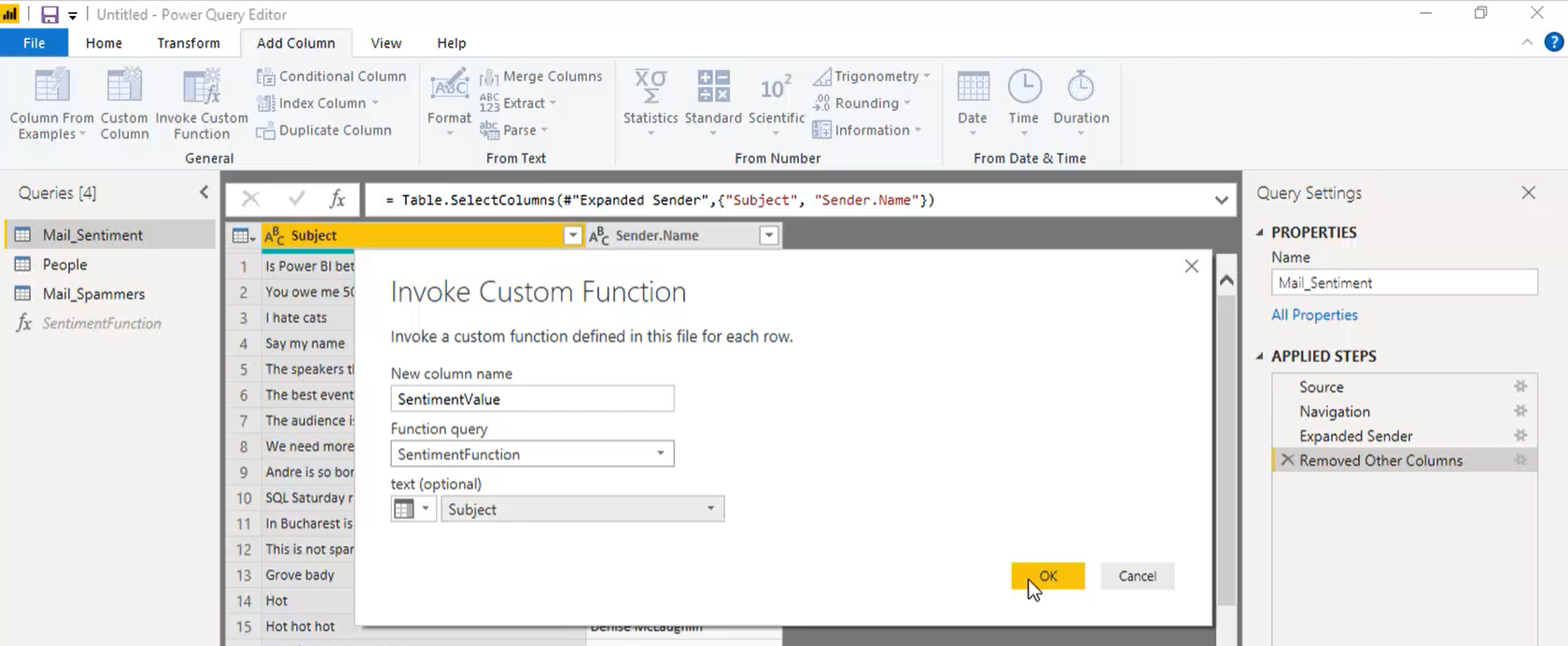Delete Removed Other Columns step
This screenshot has width=1568, height=646.
pyautogui.click(x=1287, y=460)
